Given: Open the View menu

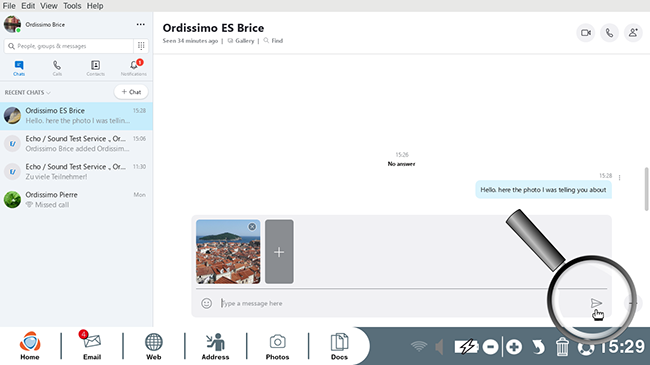Looking at the screenshot, I should tap(49, 6).
